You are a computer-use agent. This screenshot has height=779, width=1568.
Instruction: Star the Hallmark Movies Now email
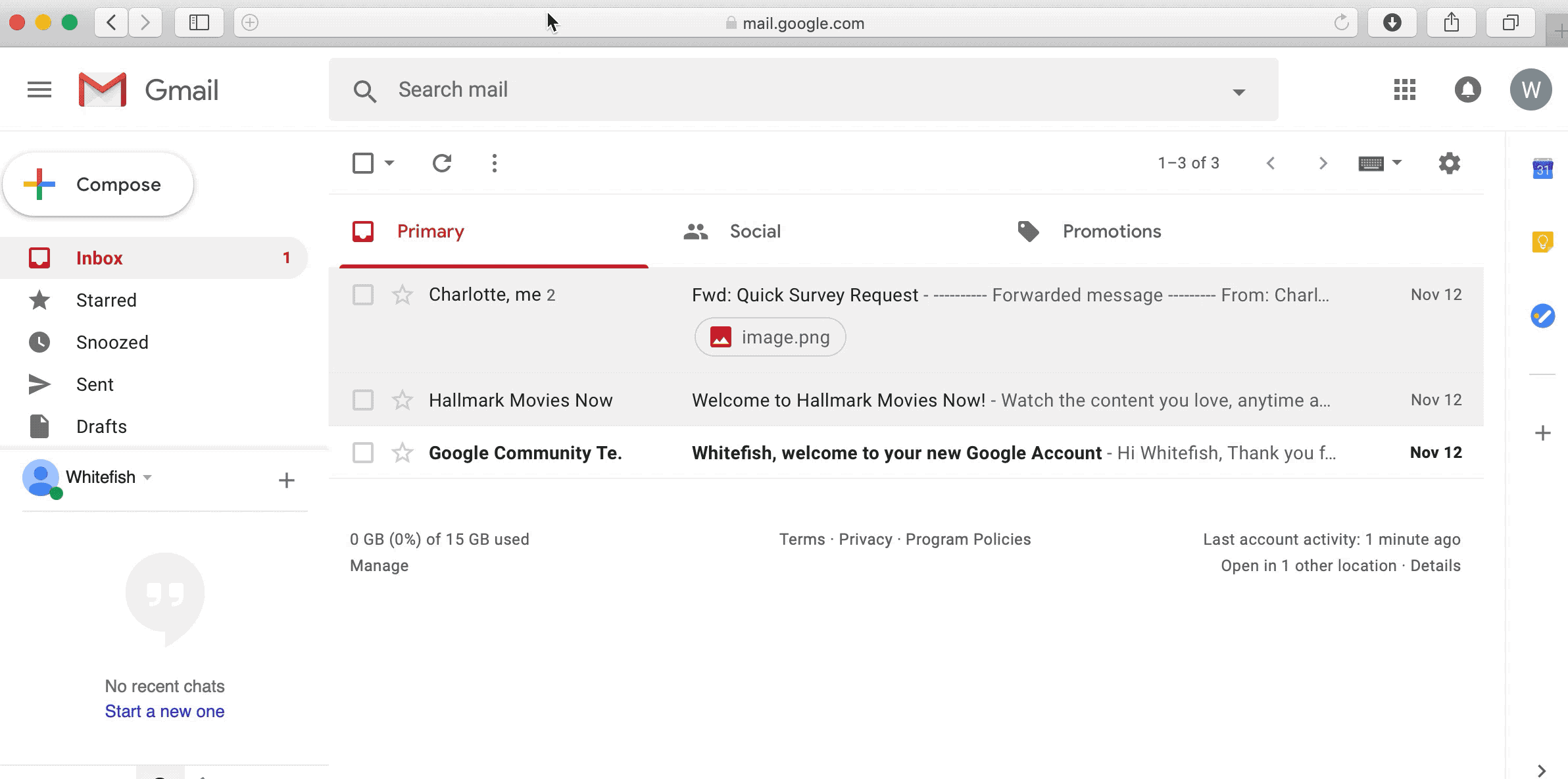(x=402, y=400)
